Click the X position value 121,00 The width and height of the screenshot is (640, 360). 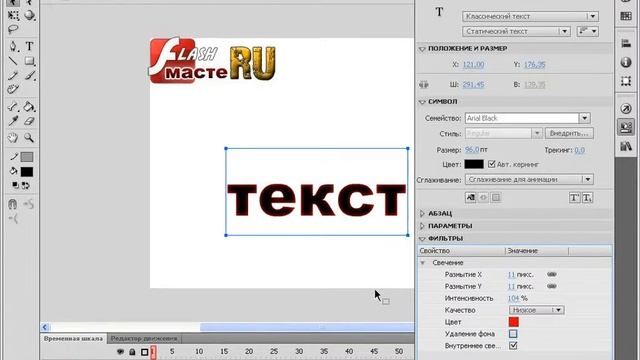point(473,64)
